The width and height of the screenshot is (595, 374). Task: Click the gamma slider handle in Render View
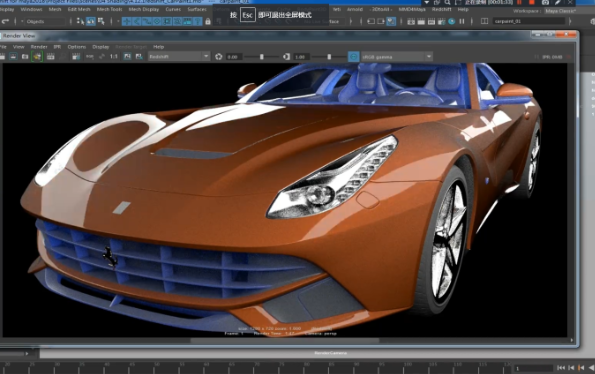329,57
